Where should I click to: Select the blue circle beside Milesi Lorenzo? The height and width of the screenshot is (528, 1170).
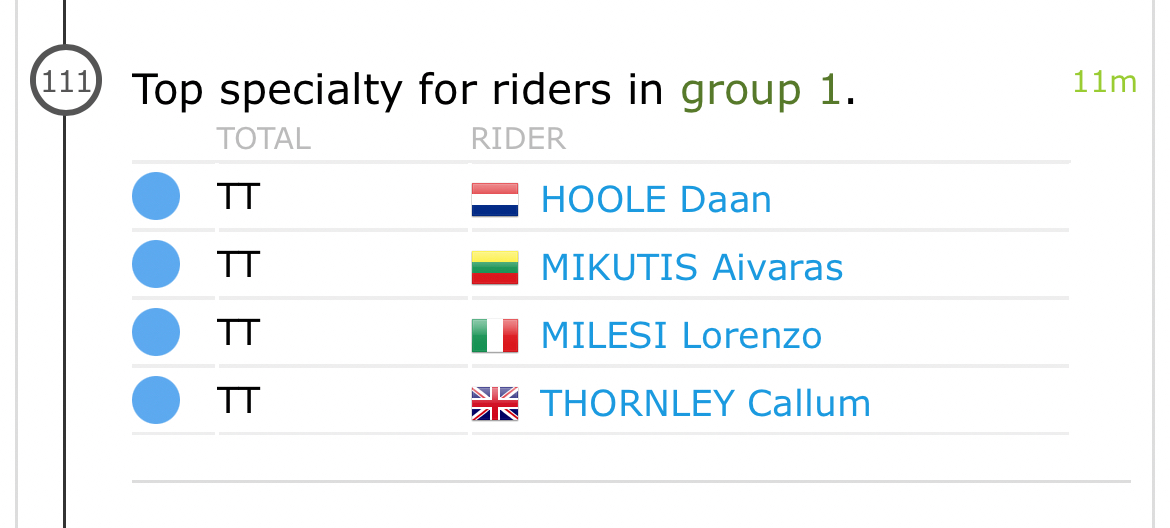pyautogui.click(x=156, y=333)
